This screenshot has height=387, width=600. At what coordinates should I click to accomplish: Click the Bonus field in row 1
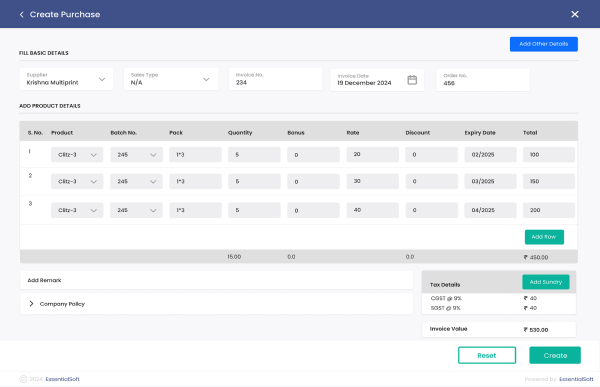pyautogui.click(x=313, y=155)
